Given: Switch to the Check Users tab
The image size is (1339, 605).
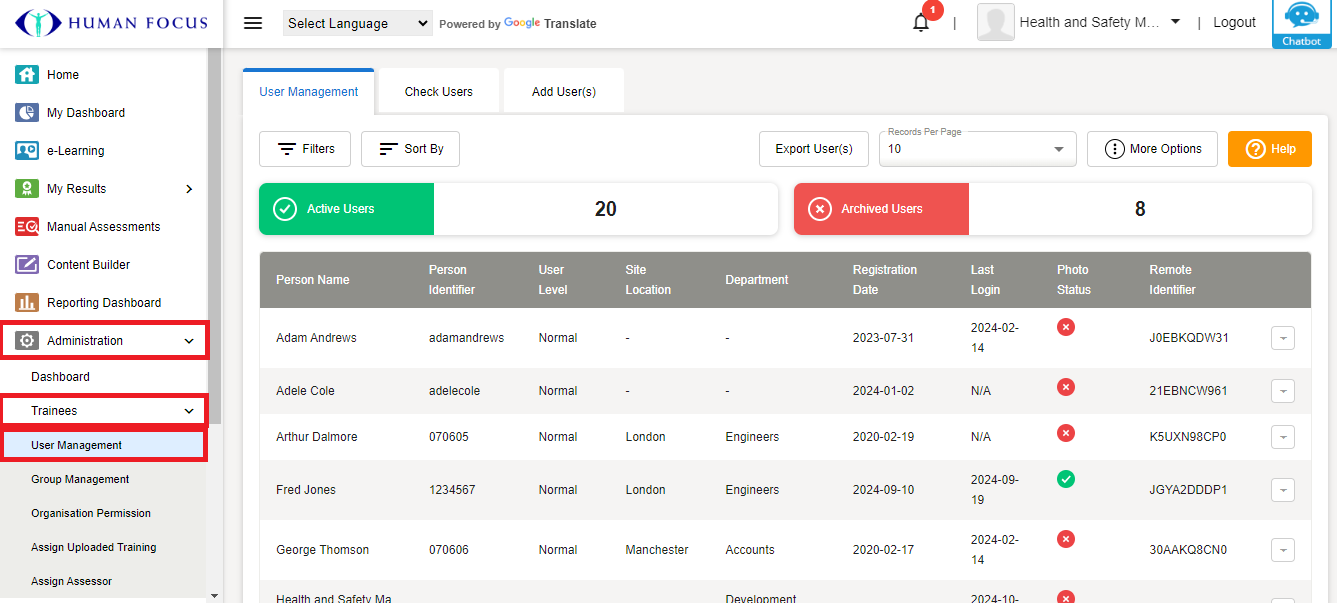Looking at the screenshot, I should (438, 92).
